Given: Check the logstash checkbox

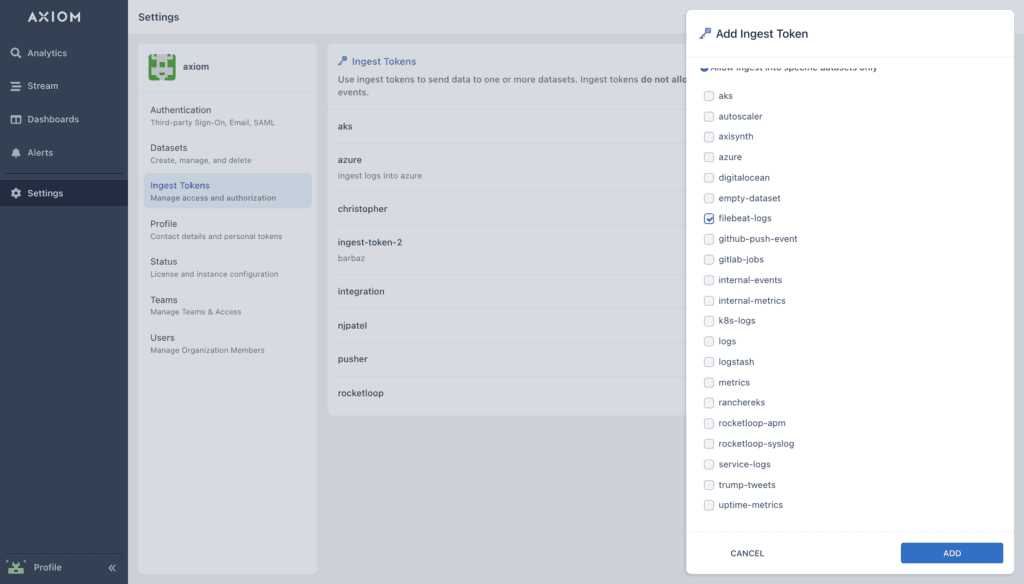Looking at the screenshot, I should 709,362.
